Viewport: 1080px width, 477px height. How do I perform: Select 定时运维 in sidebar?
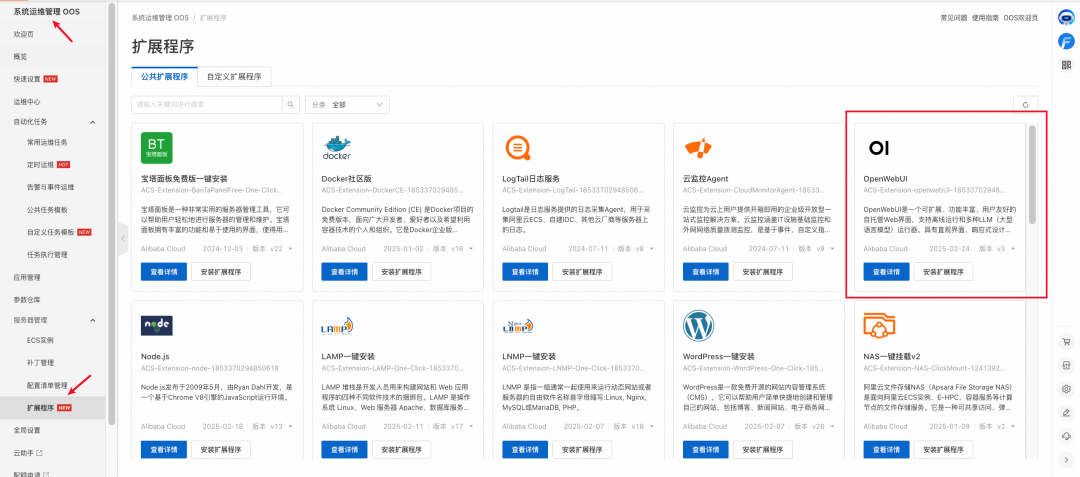tap(40, 165)
